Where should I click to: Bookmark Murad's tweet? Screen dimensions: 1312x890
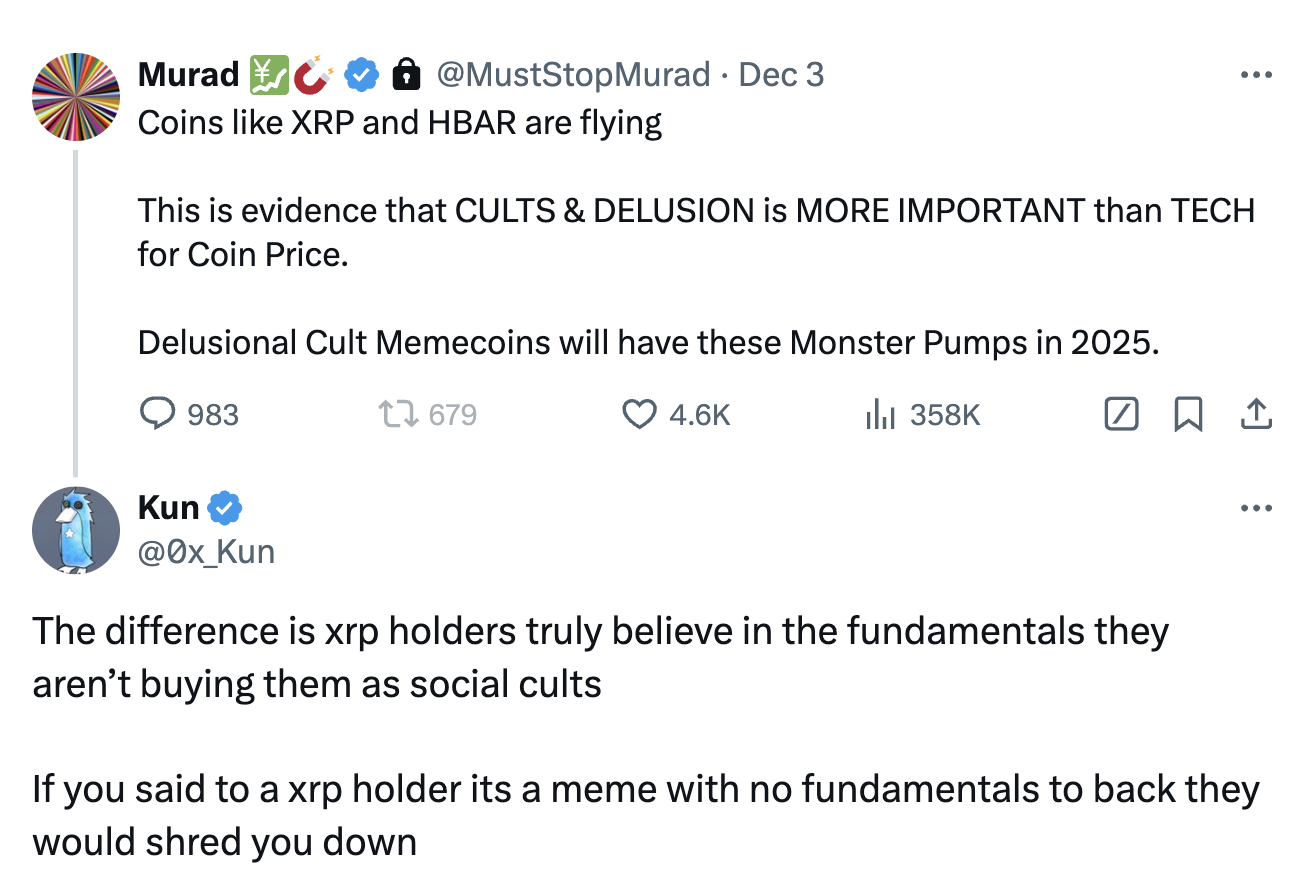[x=1189, y=414]
